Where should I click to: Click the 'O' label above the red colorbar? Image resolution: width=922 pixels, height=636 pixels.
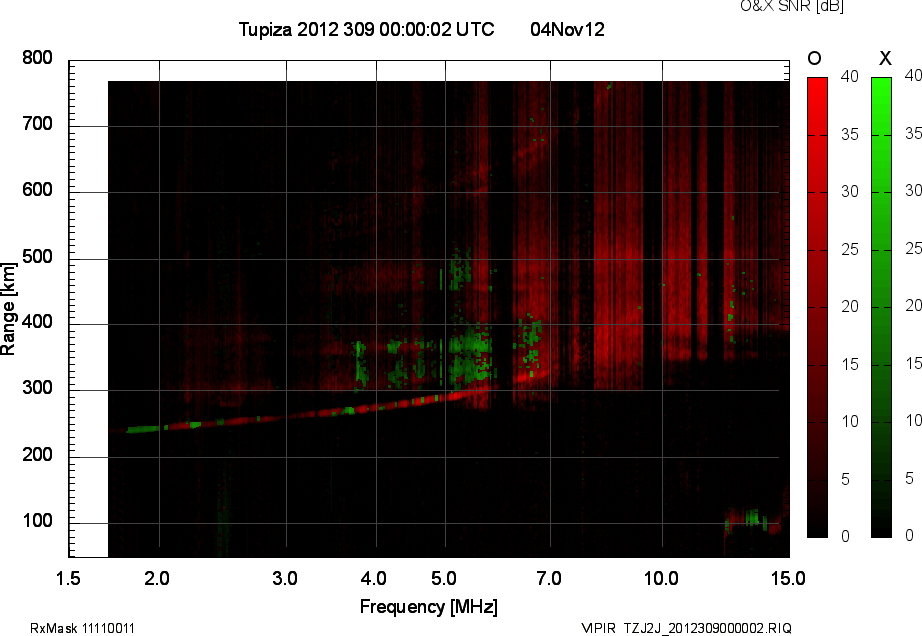(814, 58)
